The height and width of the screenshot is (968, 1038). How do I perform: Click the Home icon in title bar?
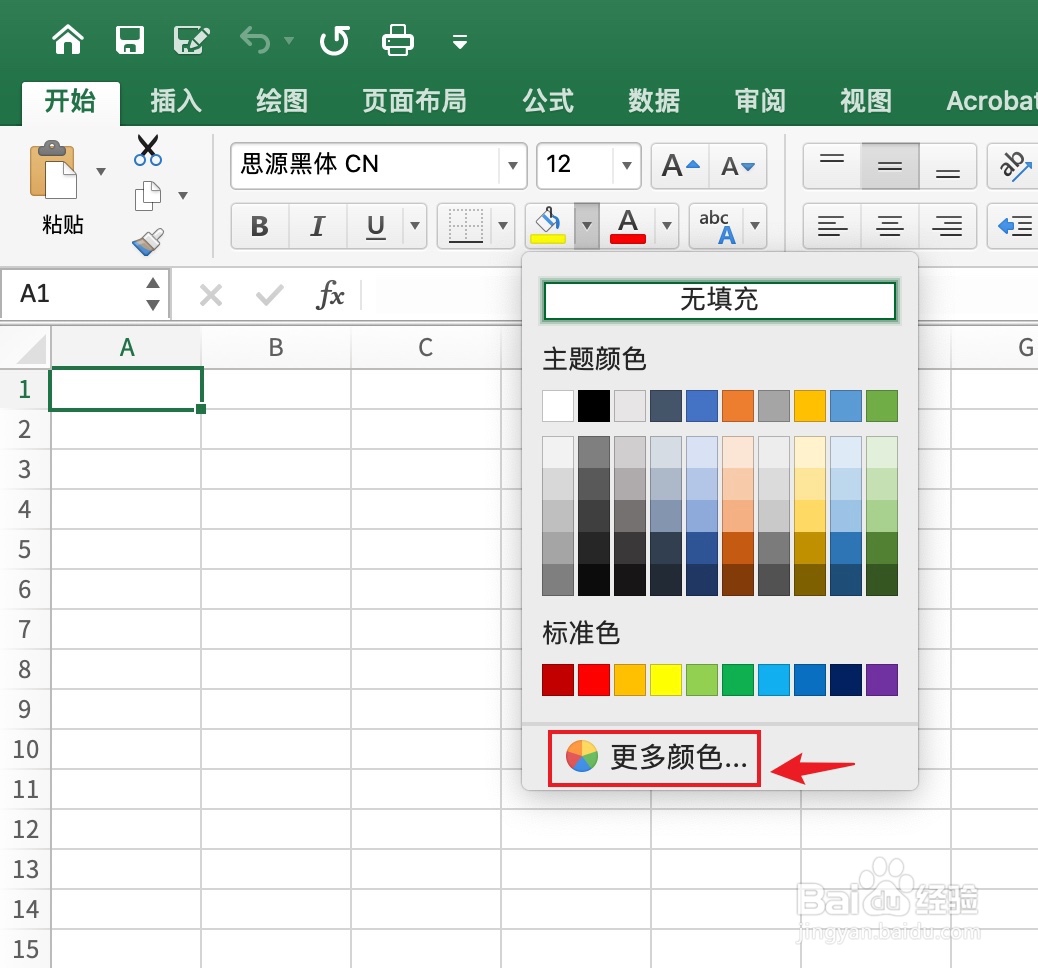click(x=68, y=40)
